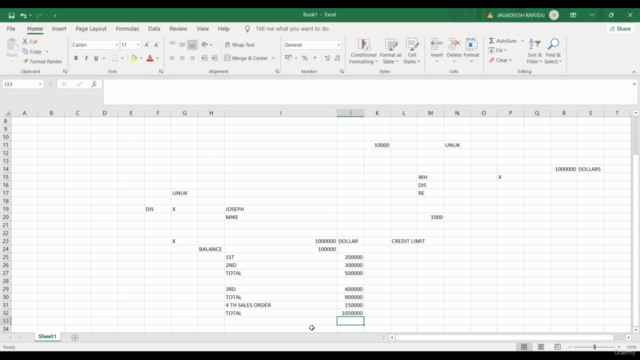Image resolution: width=640 pixels, height=360 pixels.
Task: Click the Borders icon
Action: (115, 58)
